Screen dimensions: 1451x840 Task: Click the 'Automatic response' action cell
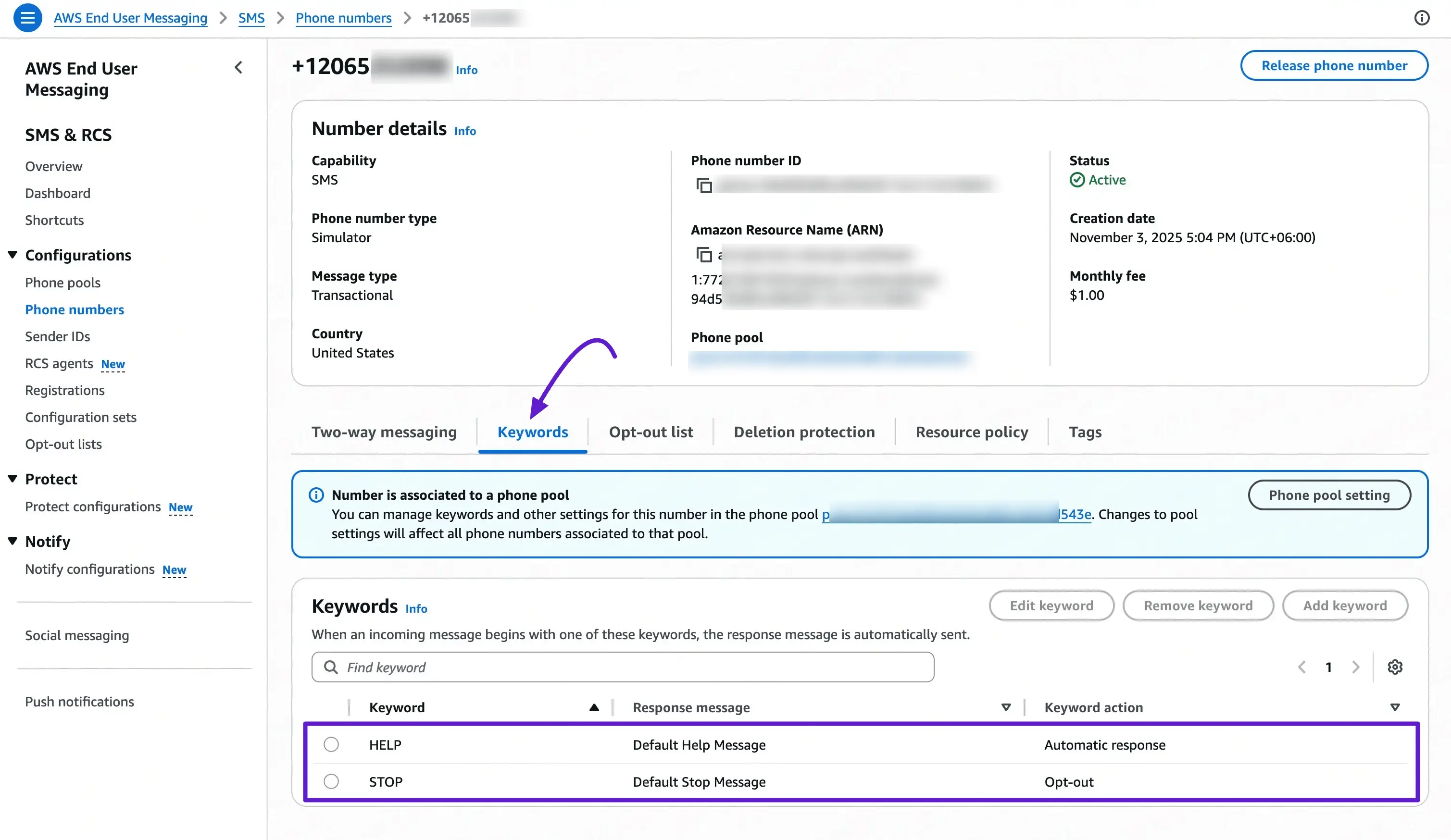1104,745
